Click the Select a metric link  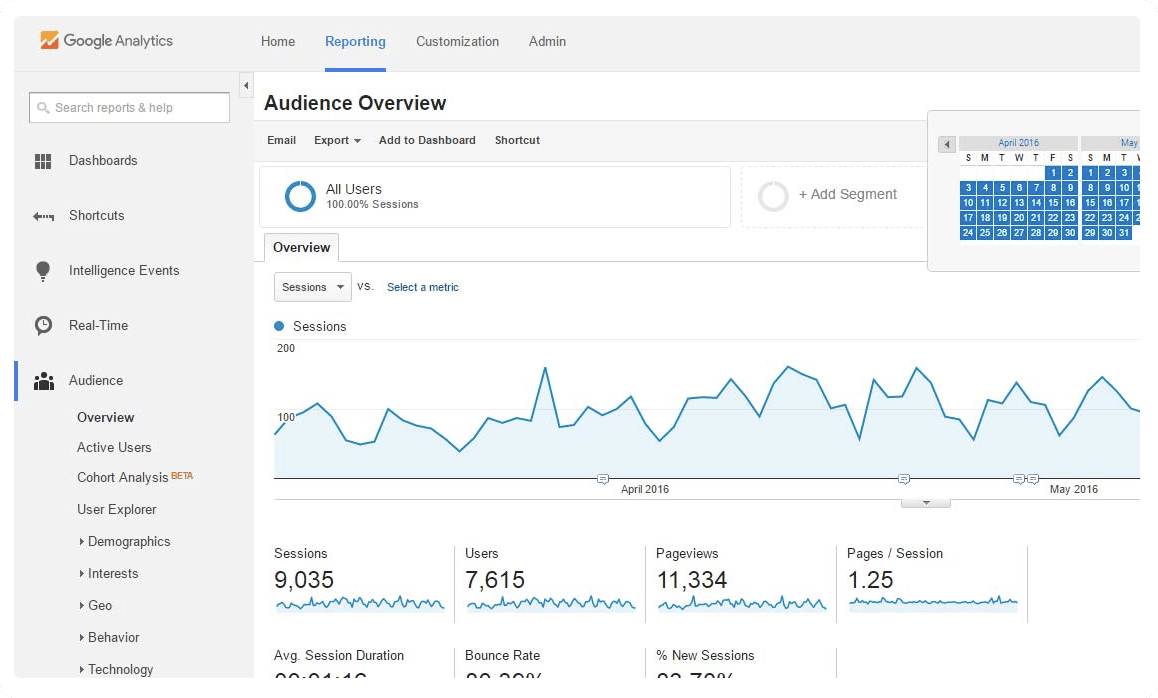422,287
